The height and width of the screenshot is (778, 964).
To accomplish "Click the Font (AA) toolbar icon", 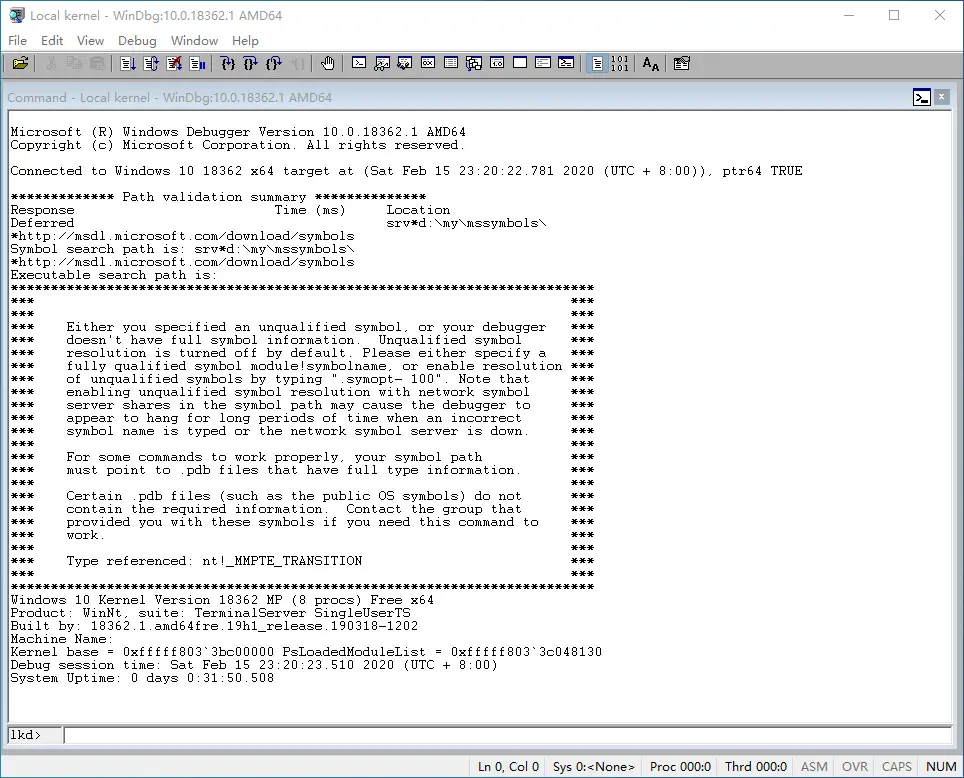I will pos(650,63).
